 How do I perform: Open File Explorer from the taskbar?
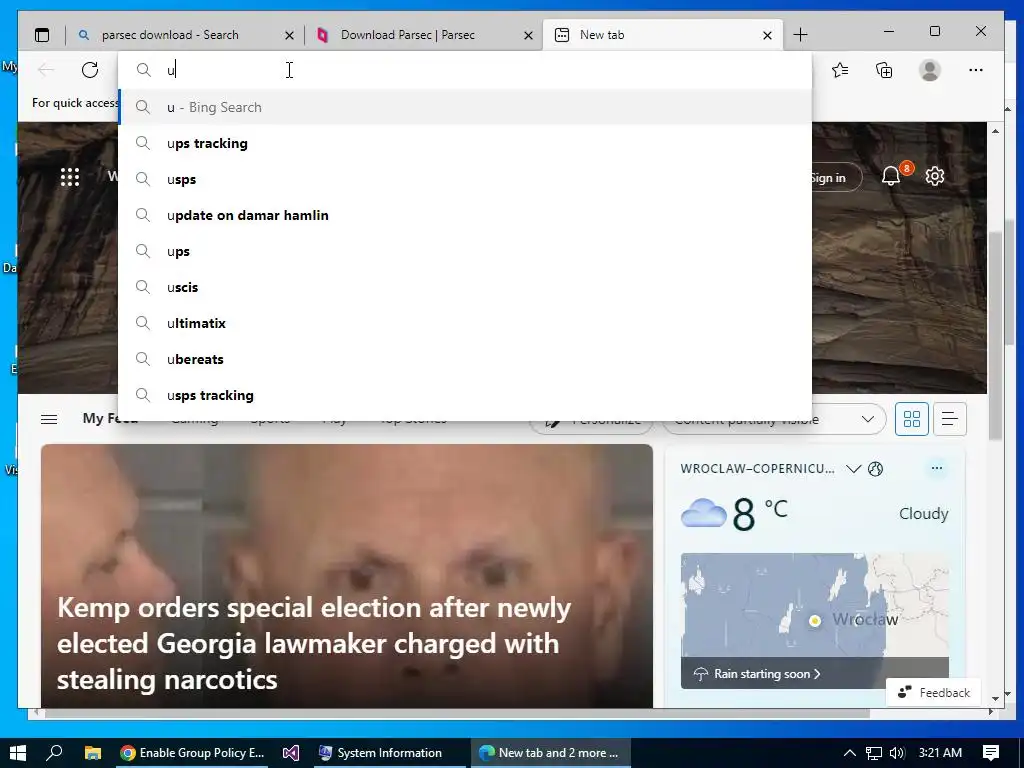click(x=93, y=753)
